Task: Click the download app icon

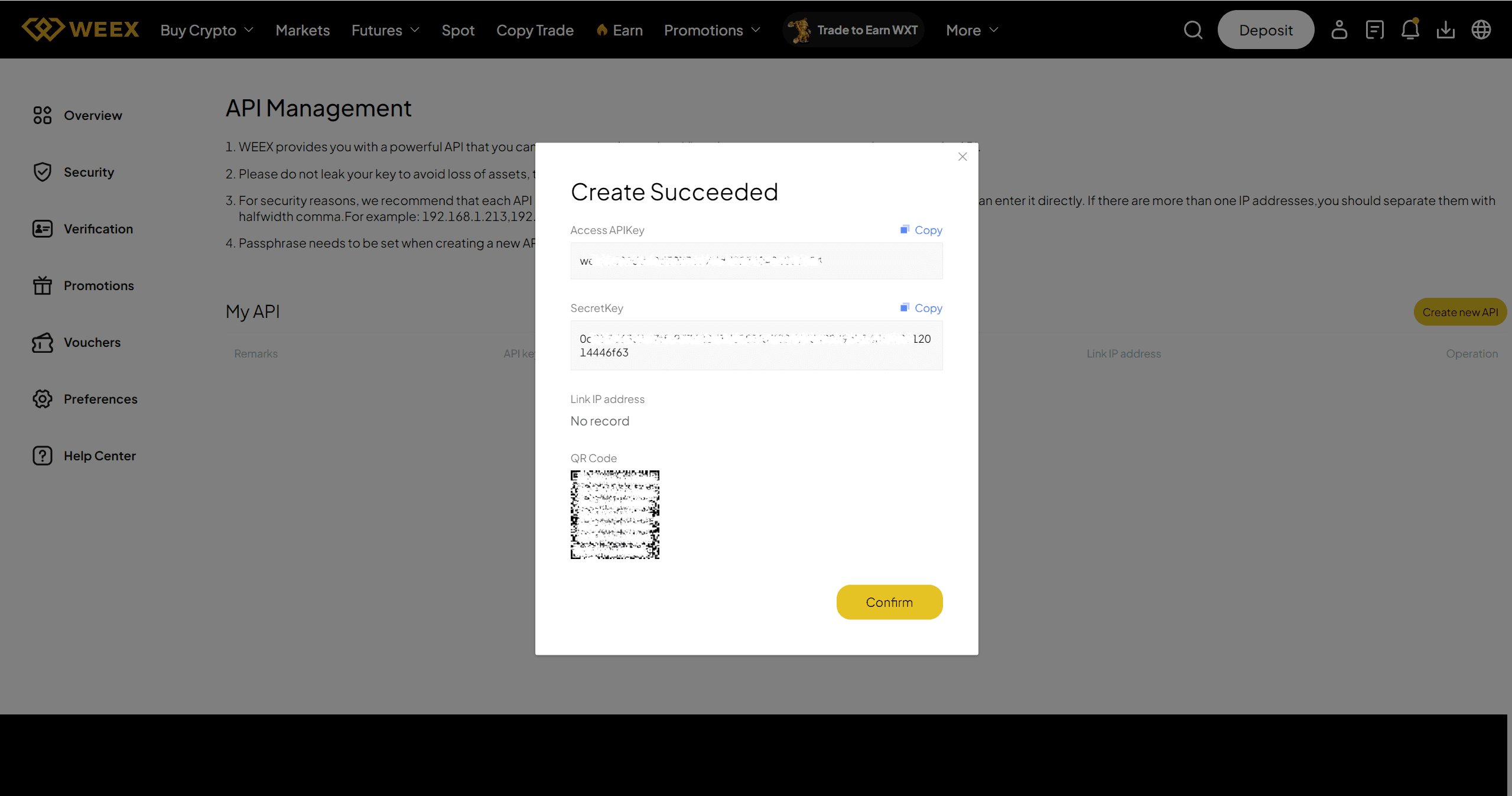Action: point(1445,30)
